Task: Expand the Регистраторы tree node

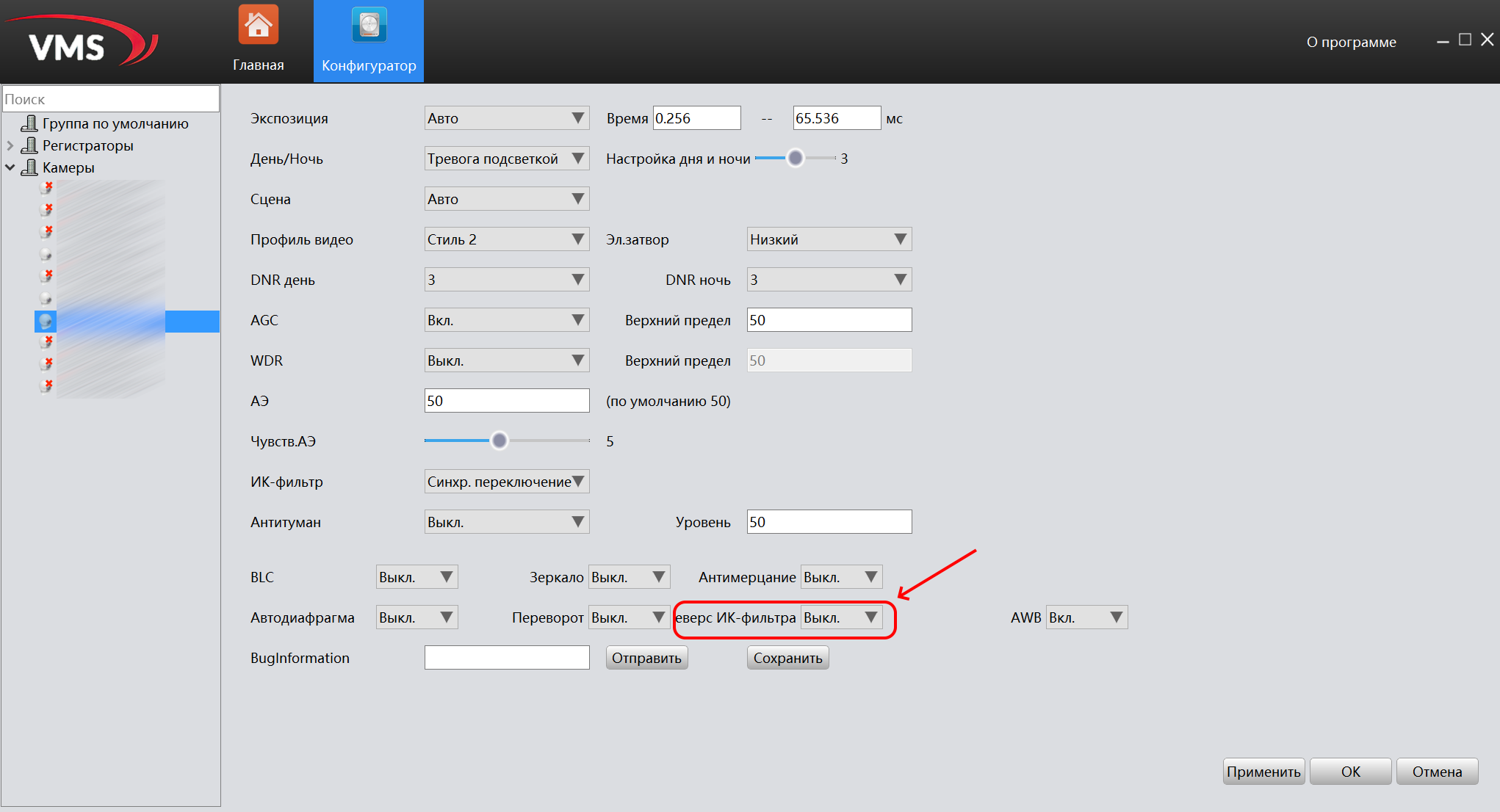Action: pos(10,145)
